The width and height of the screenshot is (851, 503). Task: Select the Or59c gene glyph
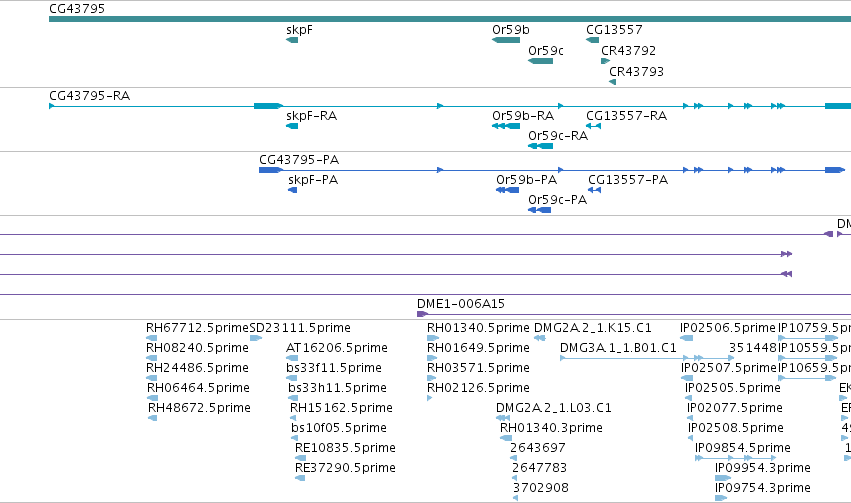pos(541,61)
